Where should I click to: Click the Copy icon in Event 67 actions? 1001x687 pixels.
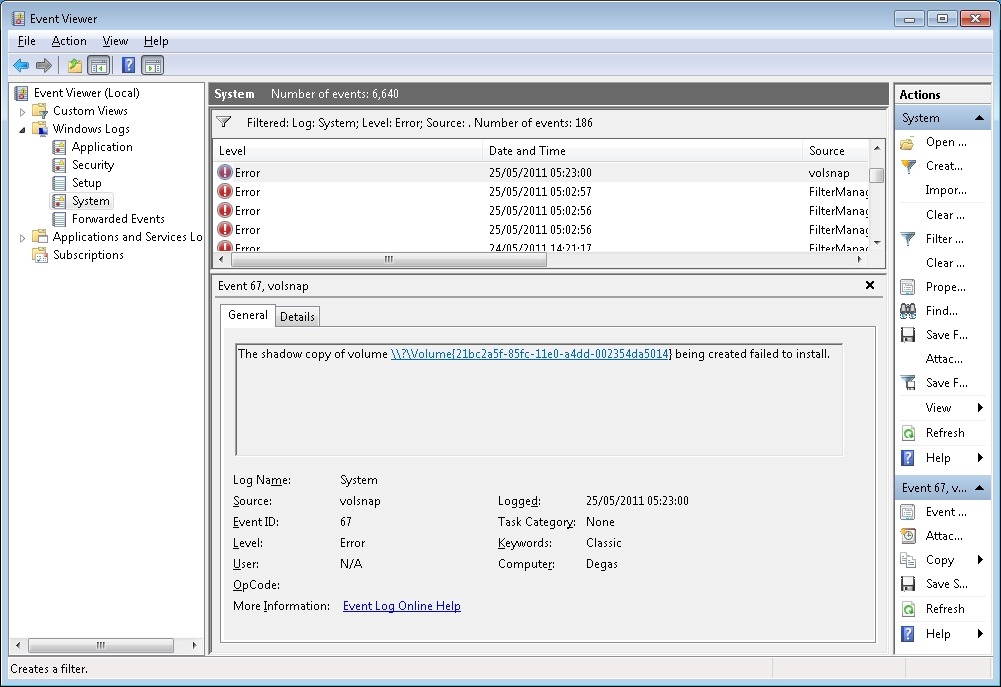point(908,560)
